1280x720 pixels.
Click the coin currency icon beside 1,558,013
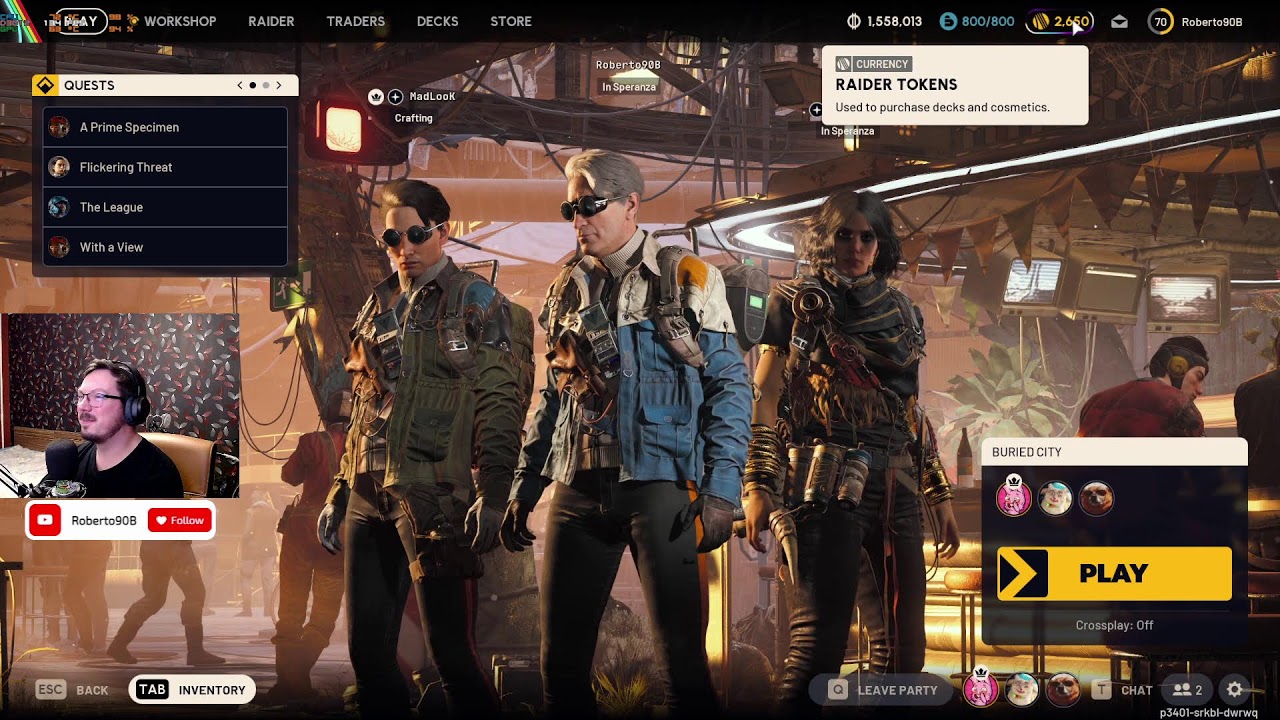tap(854, 21)
